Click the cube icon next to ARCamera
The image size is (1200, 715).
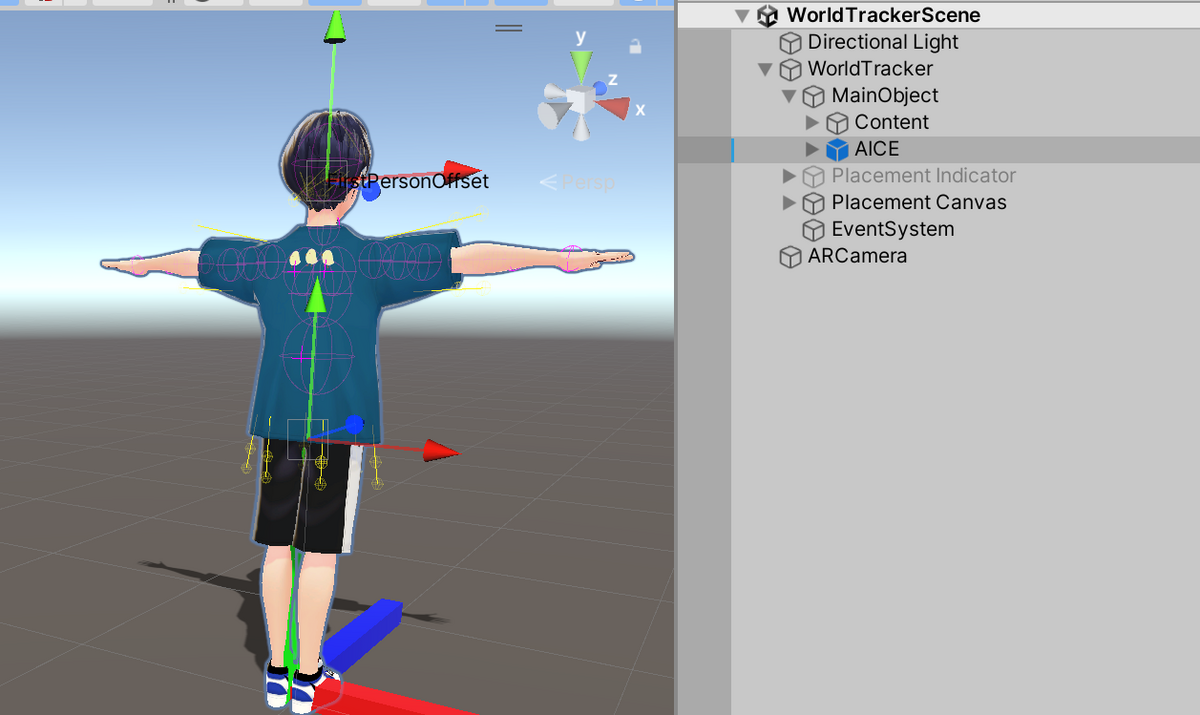pos(790,256)
